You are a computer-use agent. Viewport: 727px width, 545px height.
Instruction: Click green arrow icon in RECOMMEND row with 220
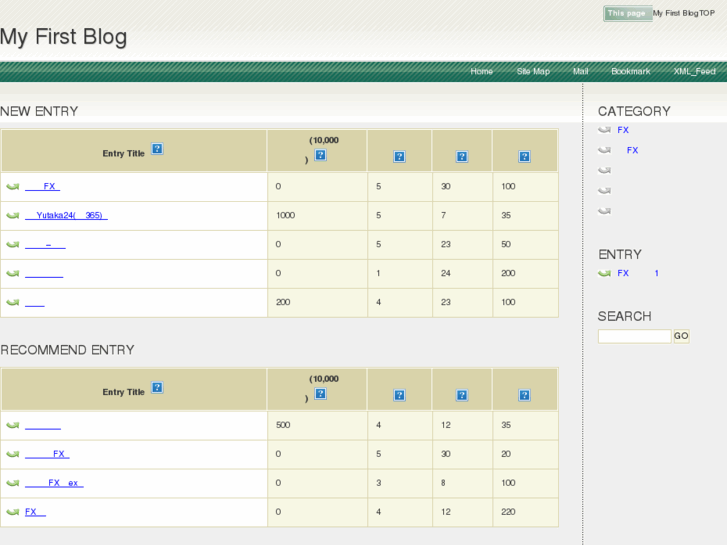(x=13, y=512)
